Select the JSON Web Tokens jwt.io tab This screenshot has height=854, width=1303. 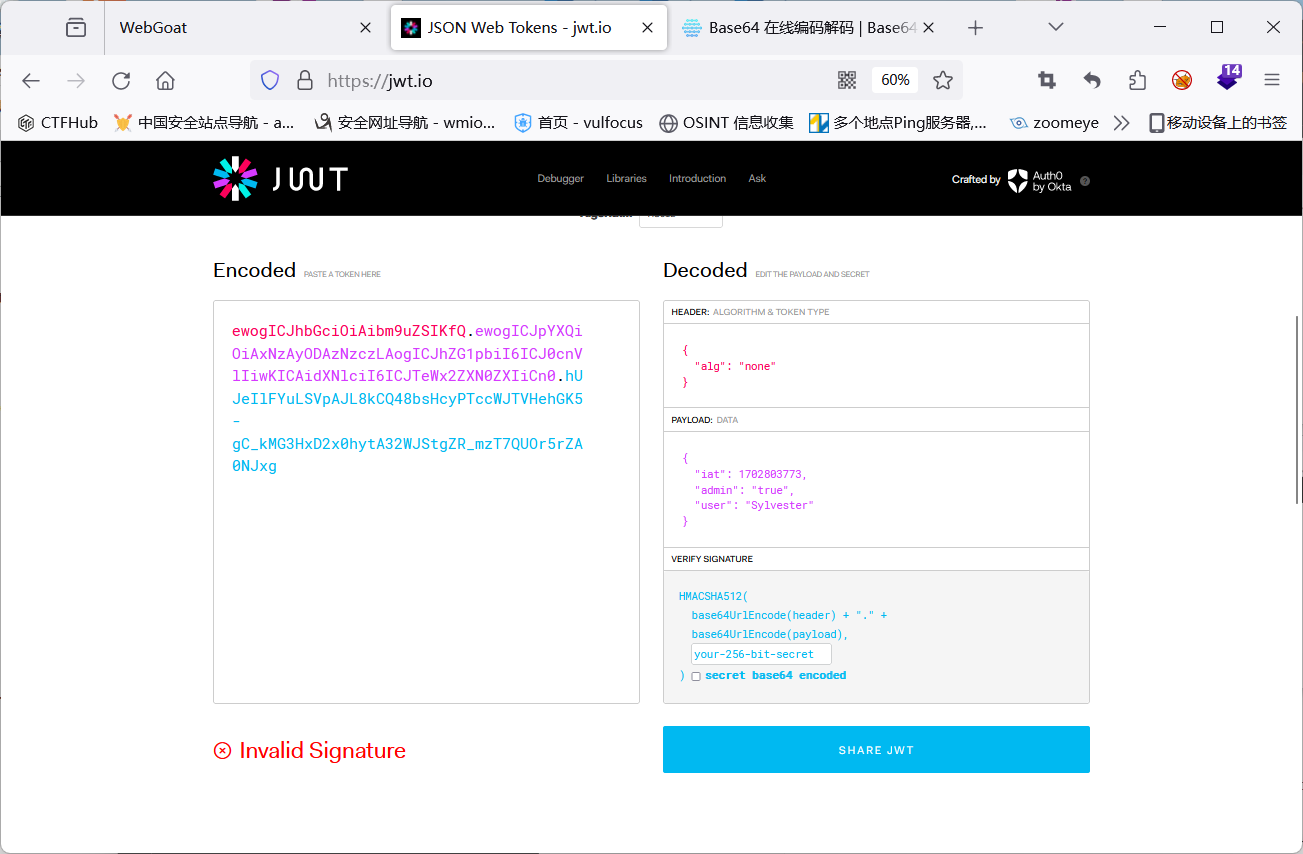coord(528,28)
